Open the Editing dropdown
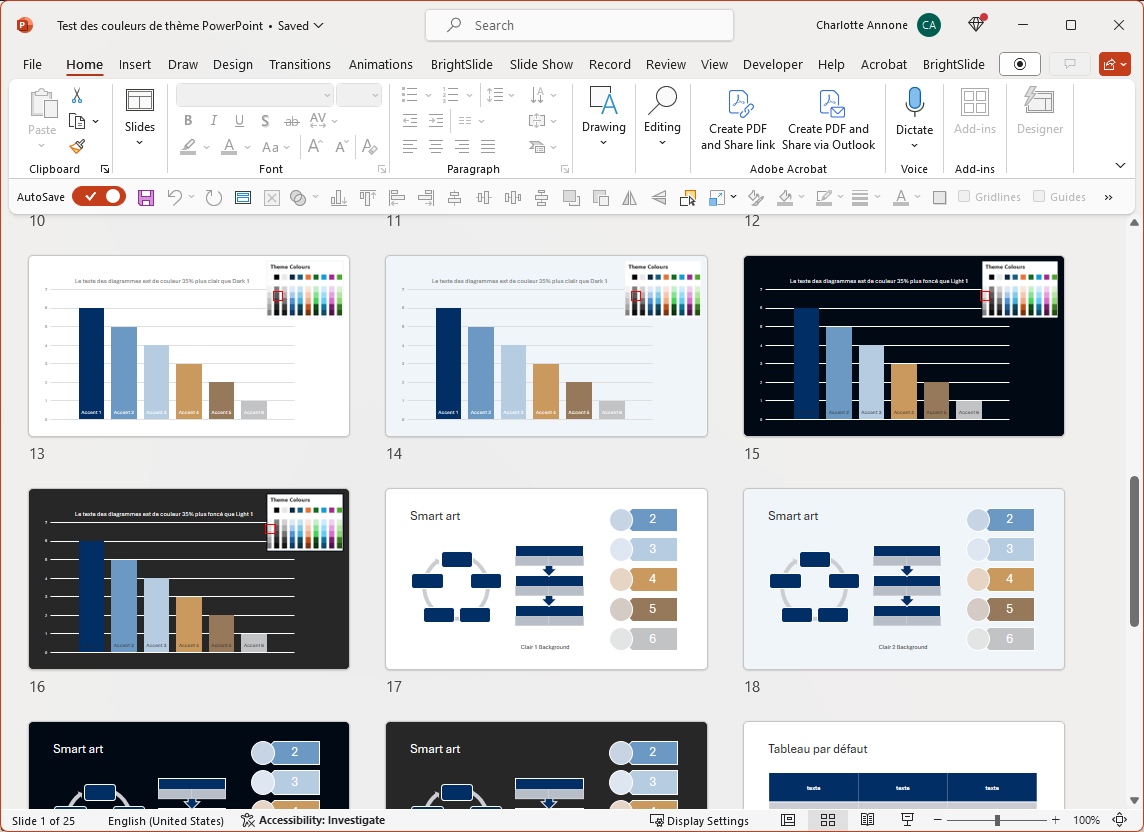Viewport: 1144px width, 832px height. point(662,117)
